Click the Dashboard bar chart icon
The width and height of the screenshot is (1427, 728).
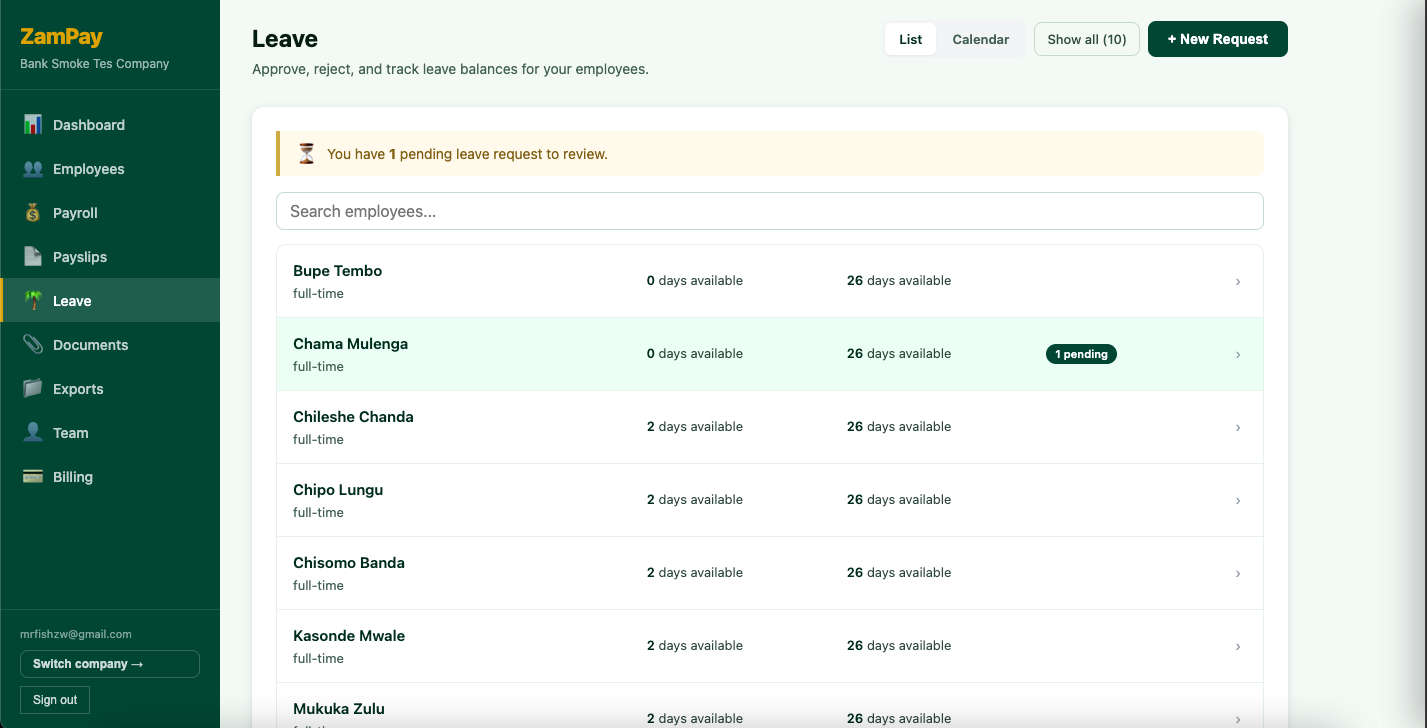(33, 125)
